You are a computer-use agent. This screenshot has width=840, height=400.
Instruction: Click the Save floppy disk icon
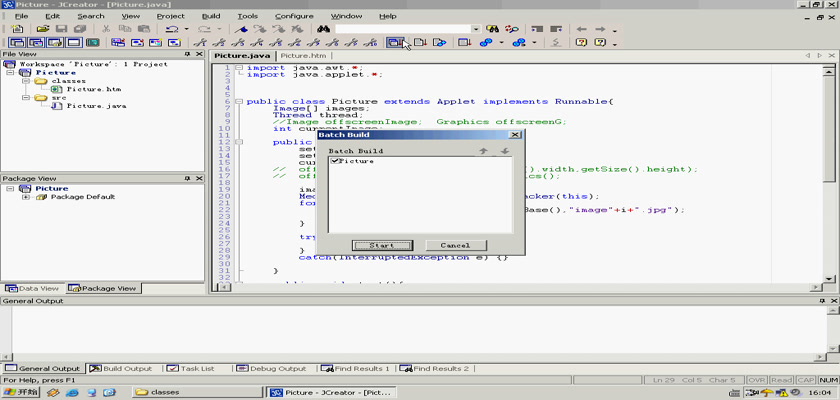(x=62, y=29)
